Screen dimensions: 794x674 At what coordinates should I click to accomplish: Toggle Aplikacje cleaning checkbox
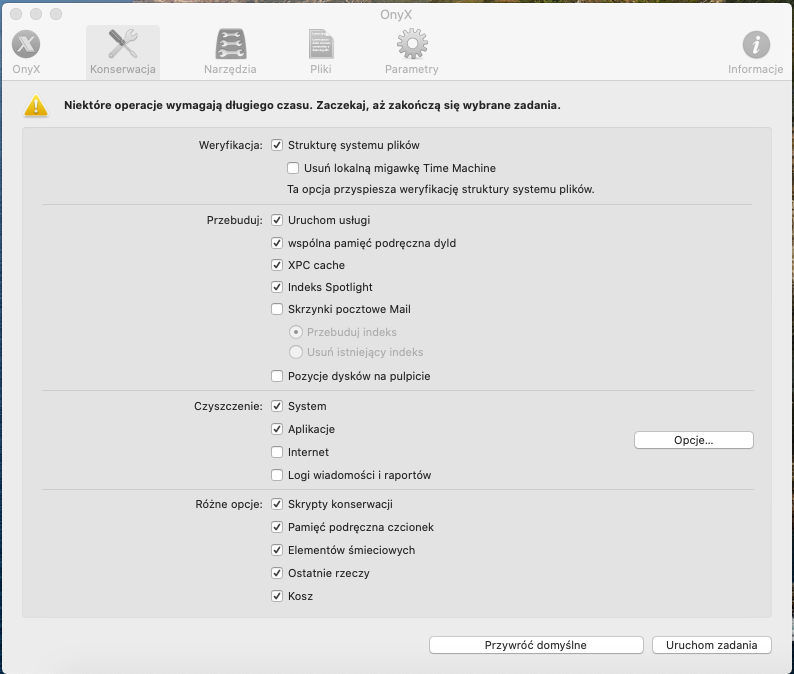click(277, 429)
